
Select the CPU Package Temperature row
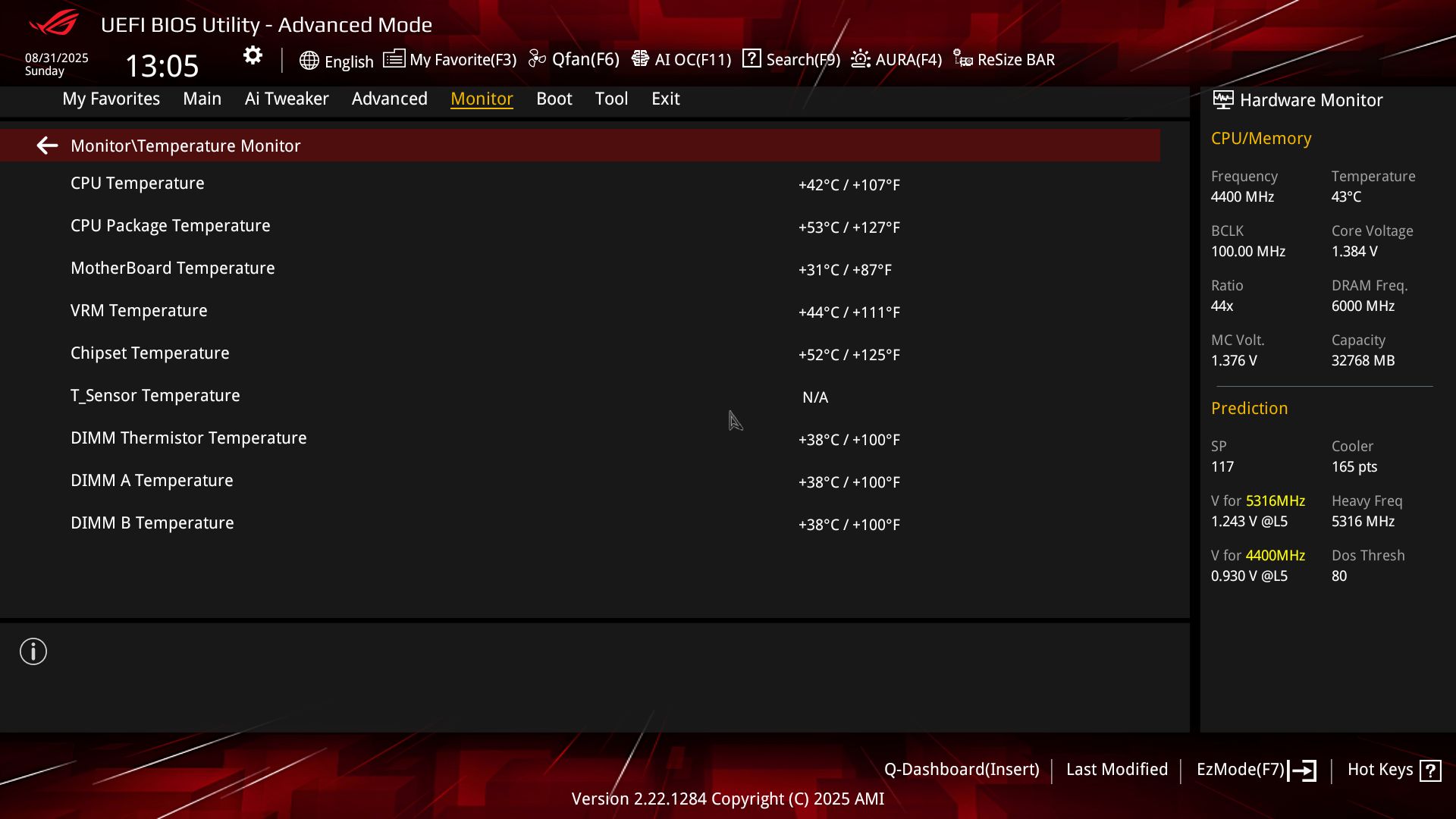tap(170, 226)
